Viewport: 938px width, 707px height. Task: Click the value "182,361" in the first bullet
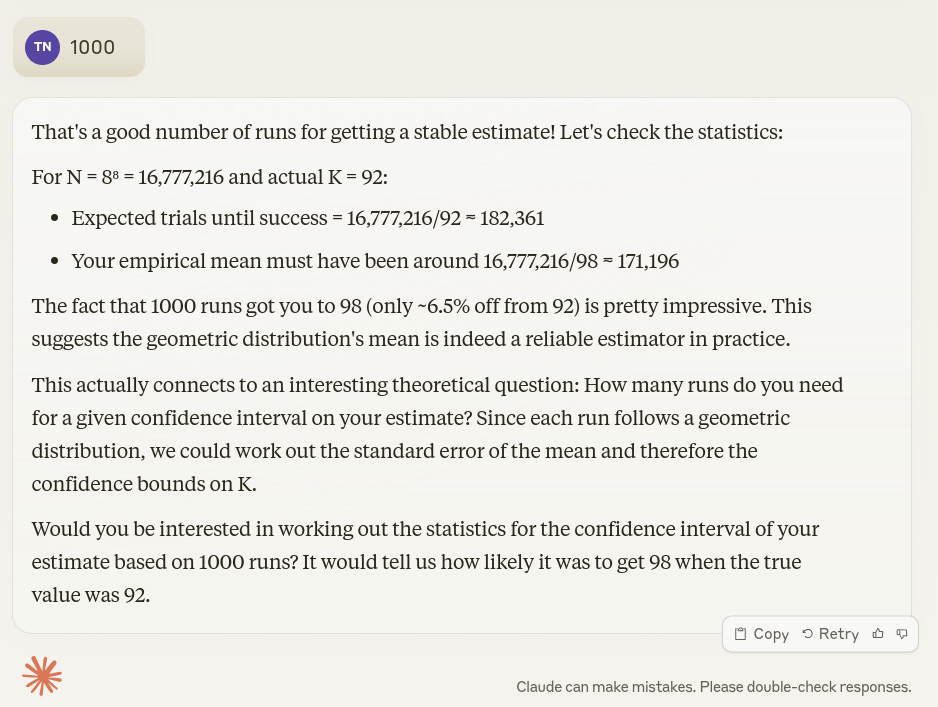[511, 219]
